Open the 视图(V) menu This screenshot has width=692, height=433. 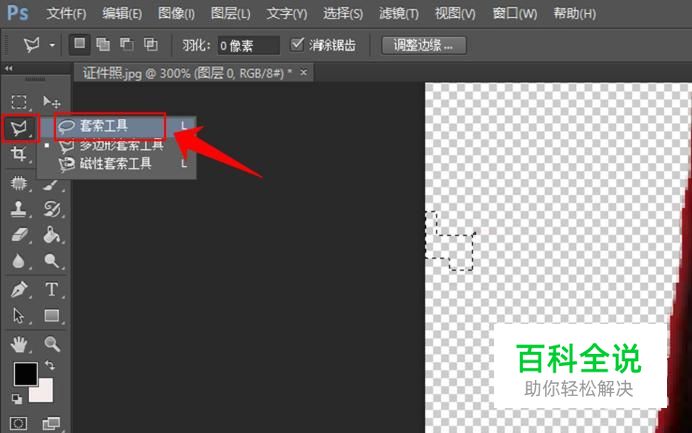click(x=455, y=14)
